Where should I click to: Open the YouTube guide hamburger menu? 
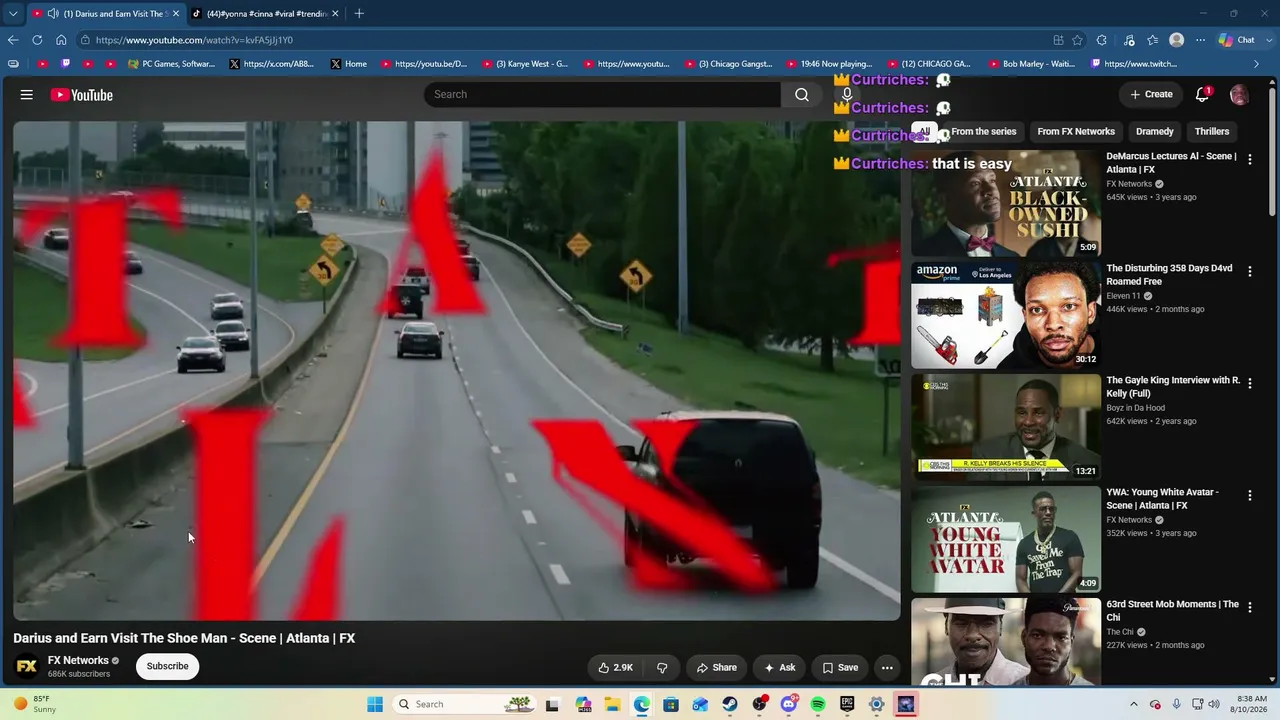tap(27, 95)
